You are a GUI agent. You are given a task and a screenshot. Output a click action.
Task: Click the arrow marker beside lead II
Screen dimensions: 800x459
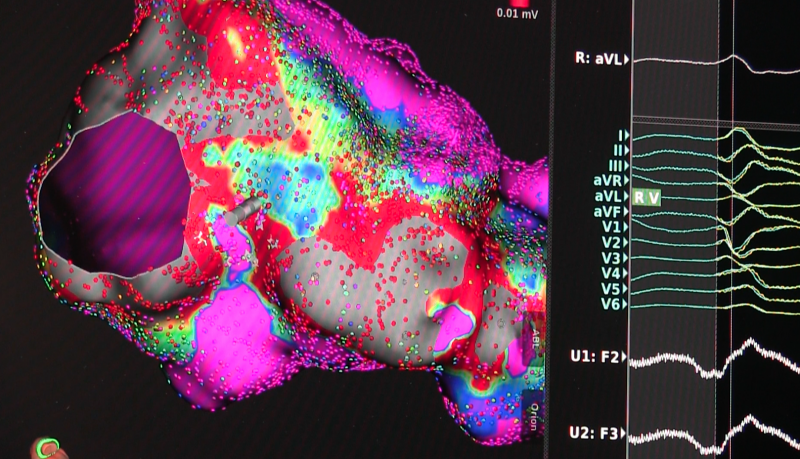click(627, 149)
